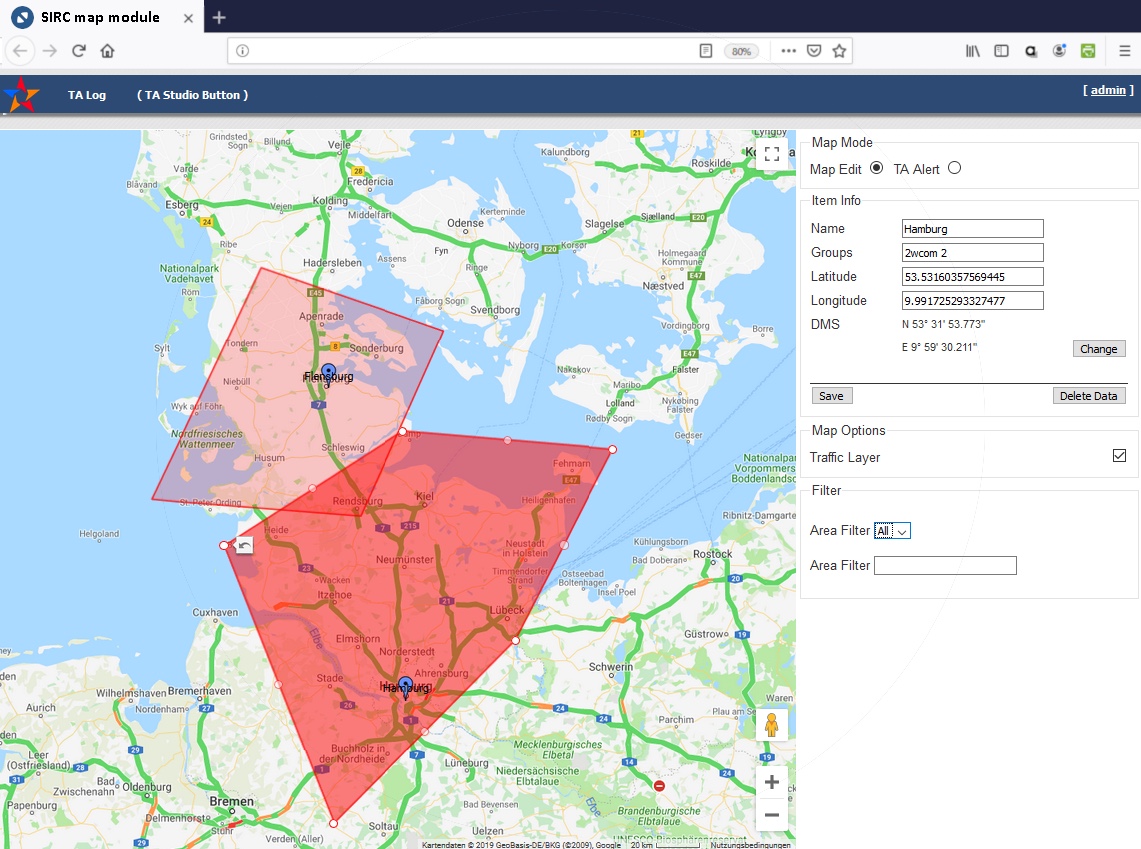Click the SIRC star logo
The image size is (1141, 849).
click(22, 94)
